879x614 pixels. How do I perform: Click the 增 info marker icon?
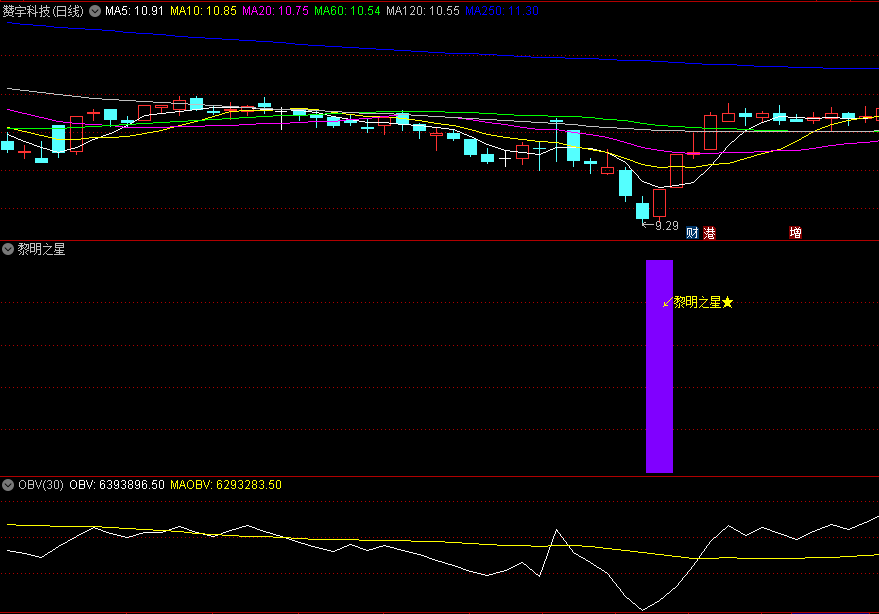pos(795,232)
